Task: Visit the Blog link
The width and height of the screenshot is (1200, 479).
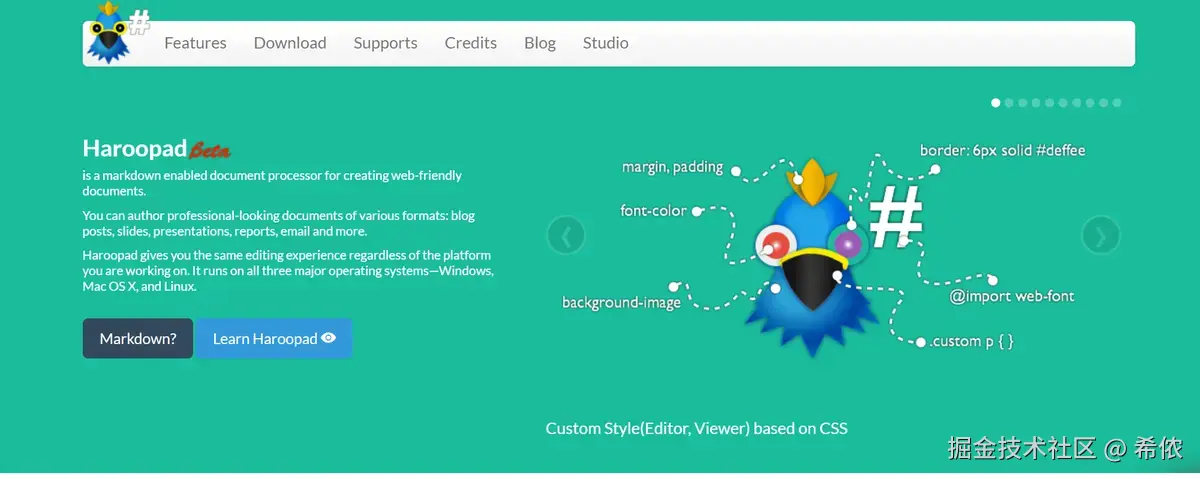Action: click(540, 43)
